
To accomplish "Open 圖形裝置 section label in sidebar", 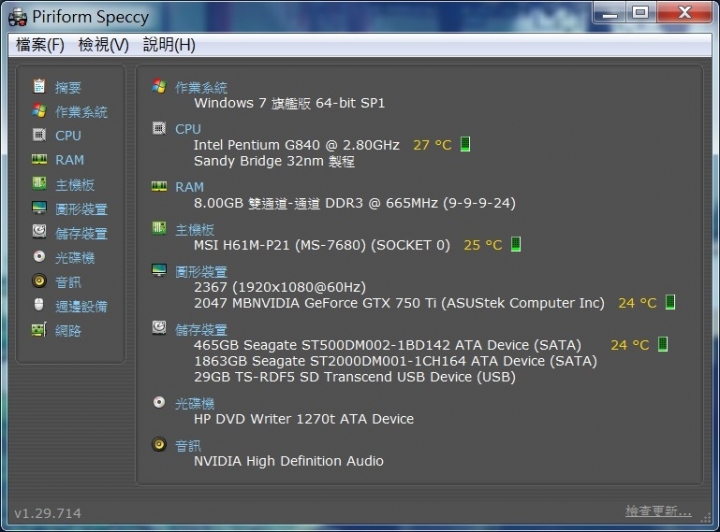I will pyautogui.click(x=81, y=209).
